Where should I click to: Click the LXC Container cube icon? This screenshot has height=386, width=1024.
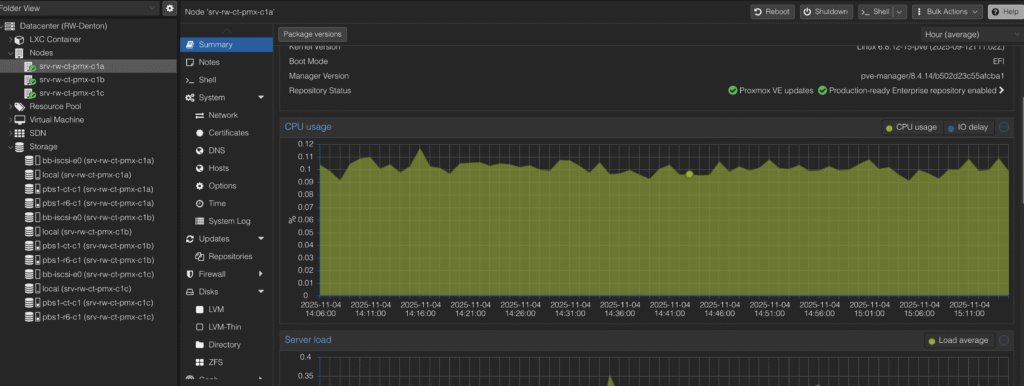tap(19, 40)
